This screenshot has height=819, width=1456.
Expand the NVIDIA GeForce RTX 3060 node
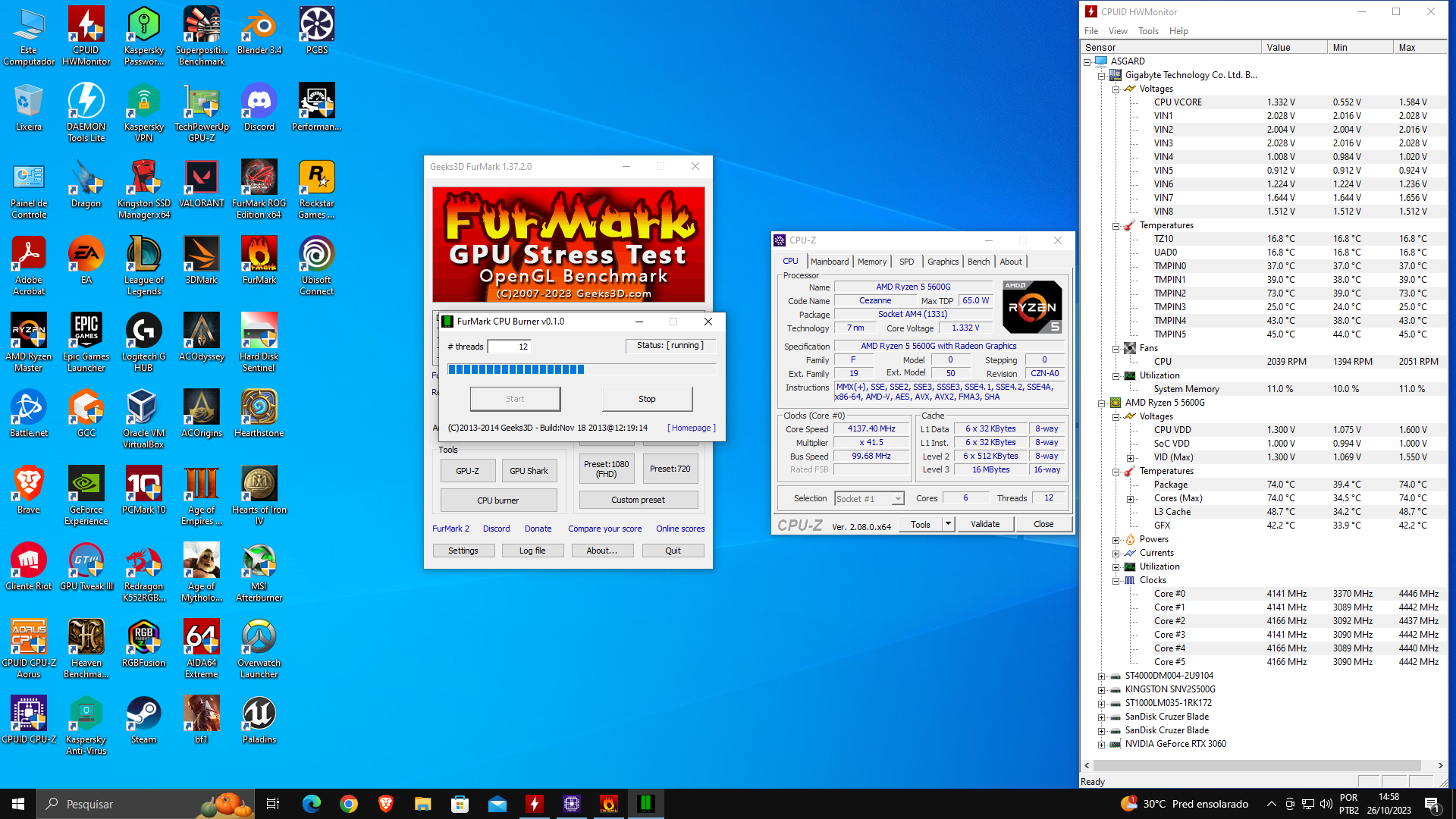pyautogui.click(x=1101, y=745)
